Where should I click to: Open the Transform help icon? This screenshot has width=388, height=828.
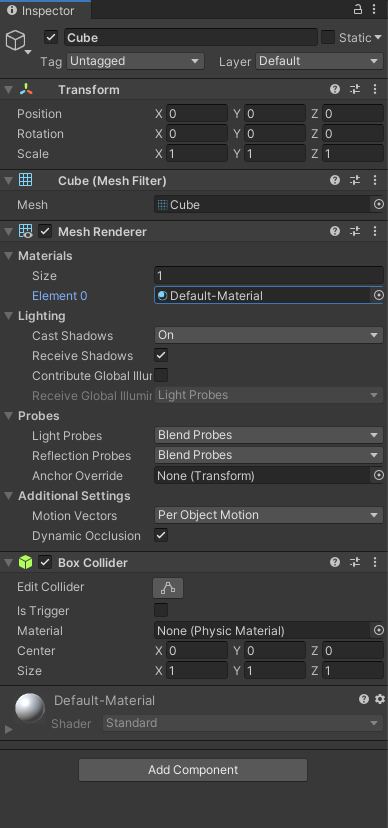tap(335, 89)
